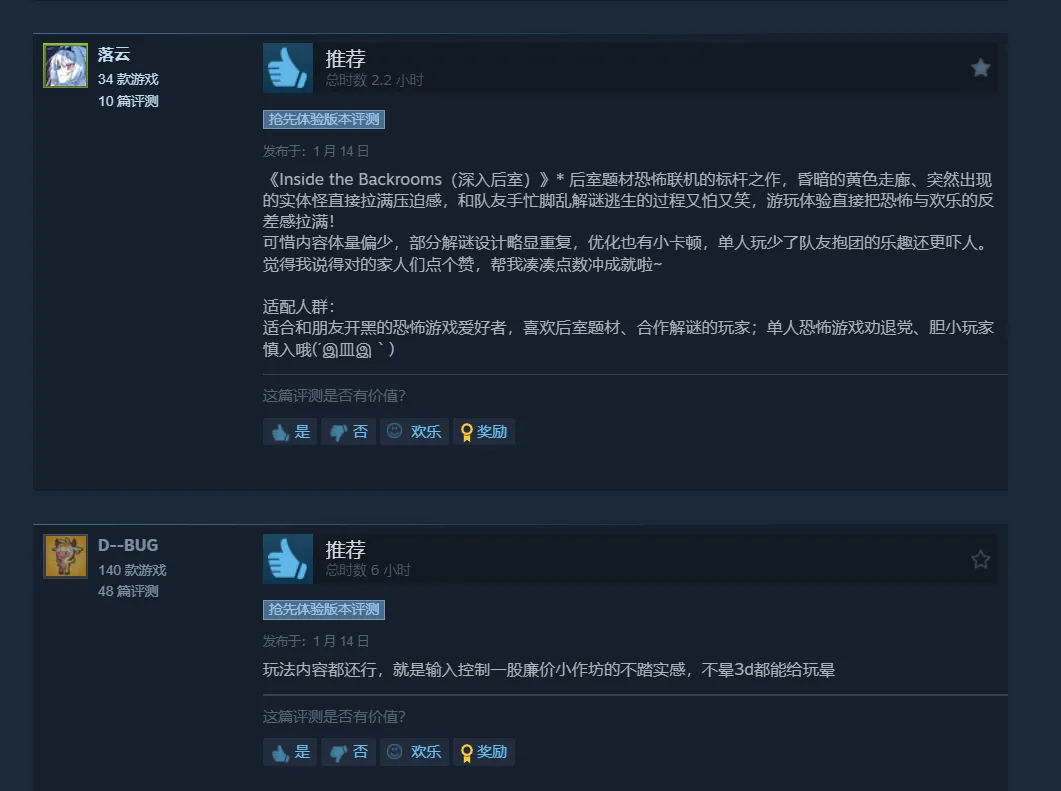Mark D--BUG's review as 欢乐 (funny)
The image size is (1061, 791).
[414, 752]
